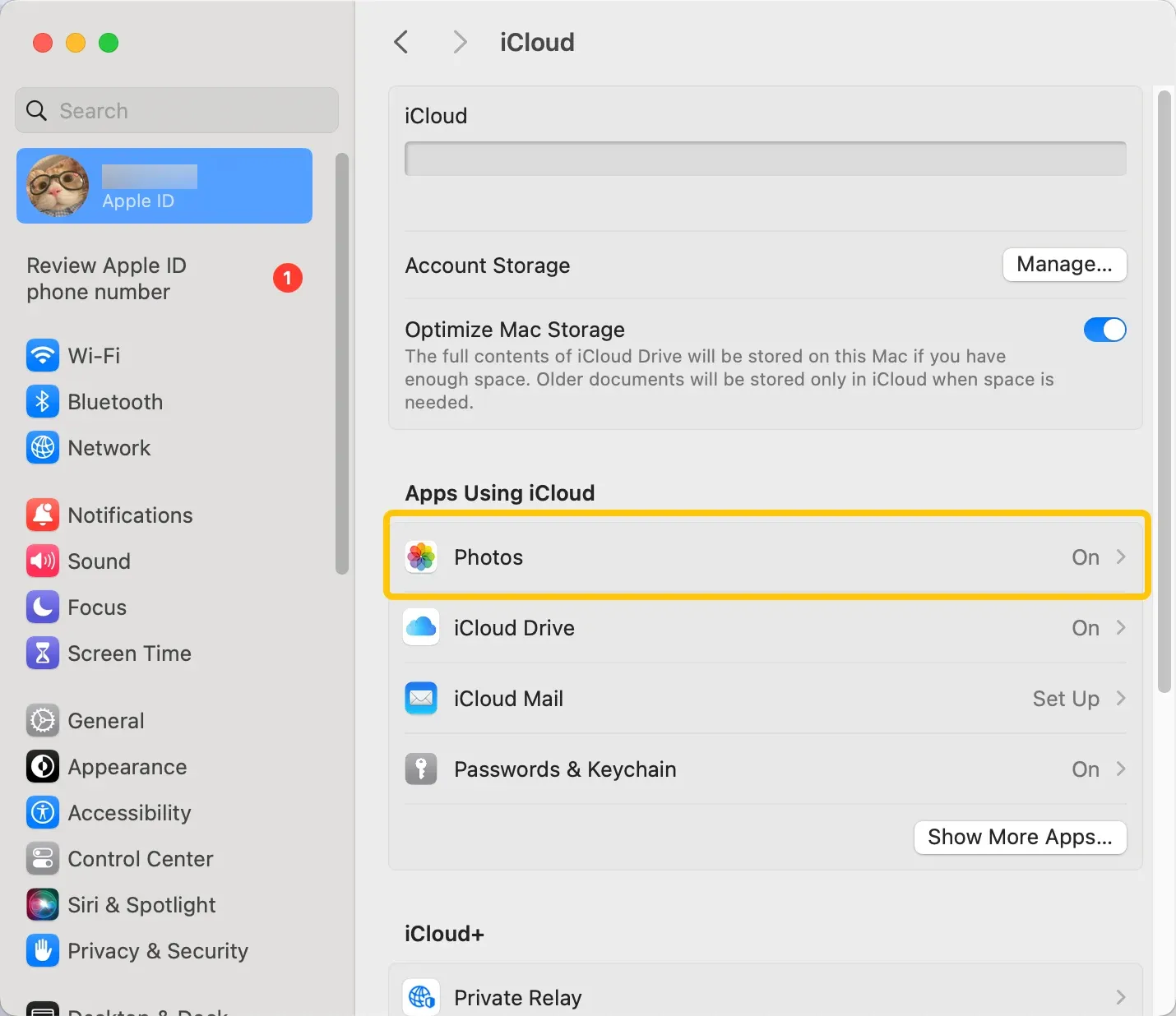Open iCloud Mail Set Up status
1176x1016 pixels.
(x=1066, y=699)
